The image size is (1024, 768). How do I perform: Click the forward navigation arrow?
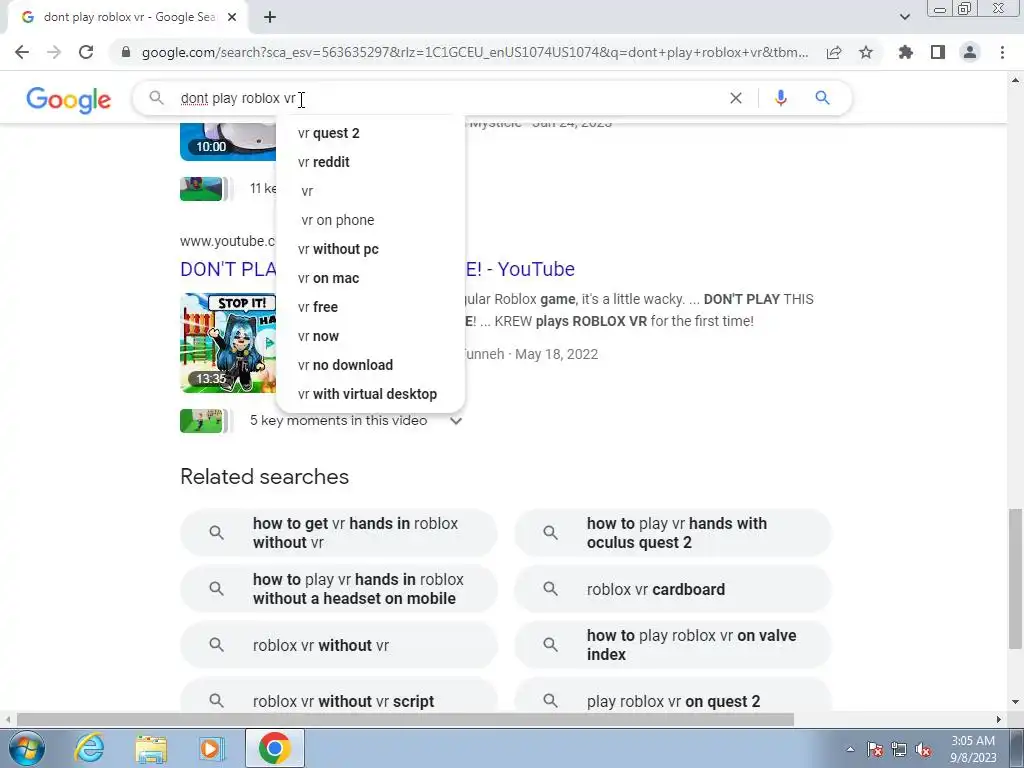(x=54, y=52)
